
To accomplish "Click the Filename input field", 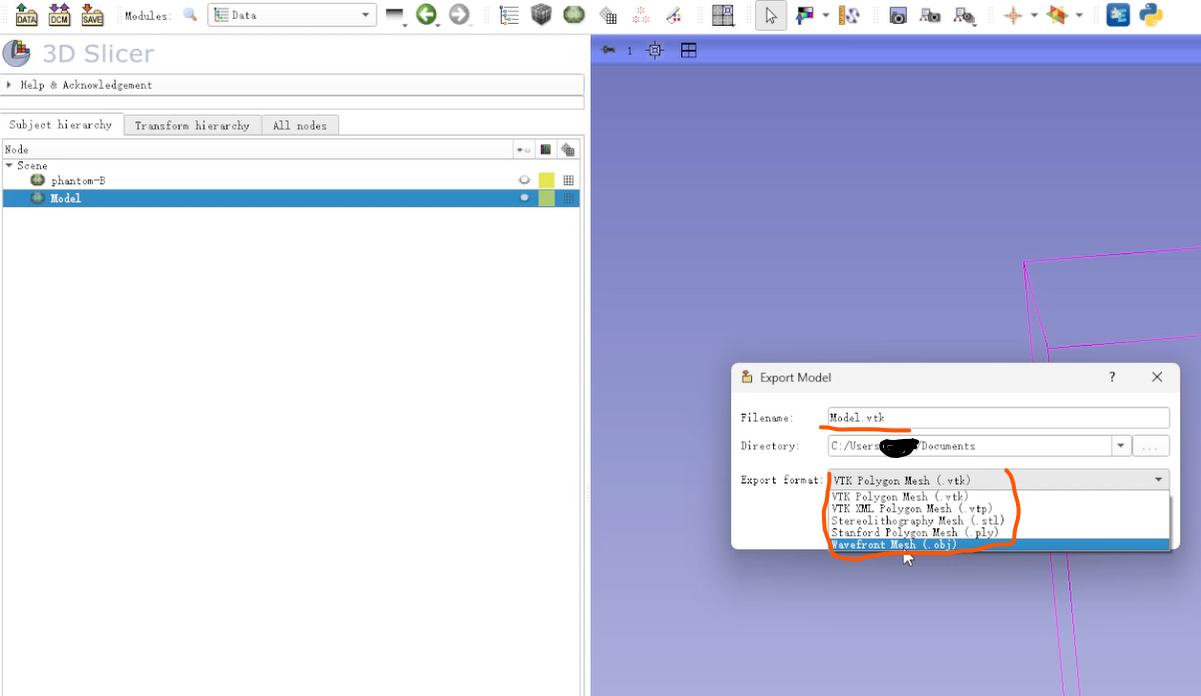I will [999, 417].
